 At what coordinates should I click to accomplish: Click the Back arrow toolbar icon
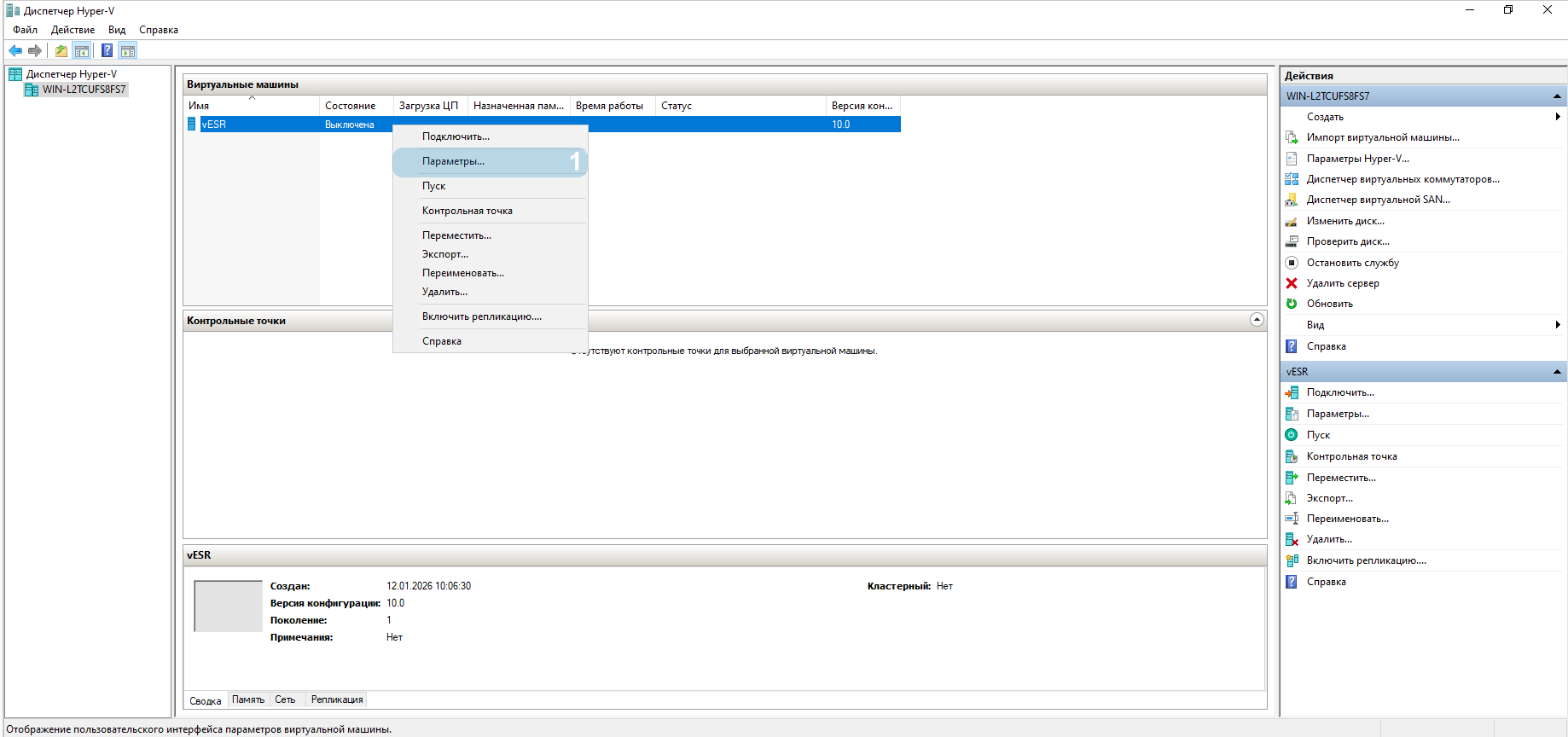tap(15, 51)
